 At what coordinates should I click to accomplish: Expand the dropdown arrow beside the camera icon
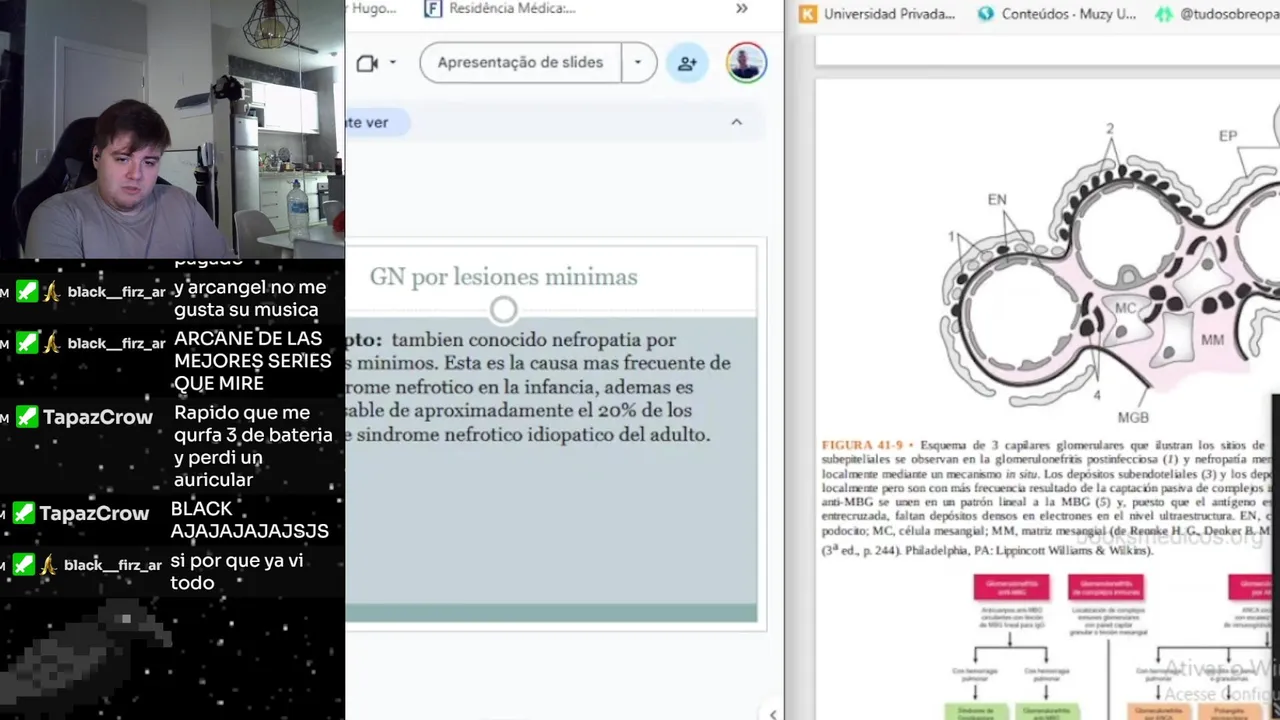tap(392, 62)
